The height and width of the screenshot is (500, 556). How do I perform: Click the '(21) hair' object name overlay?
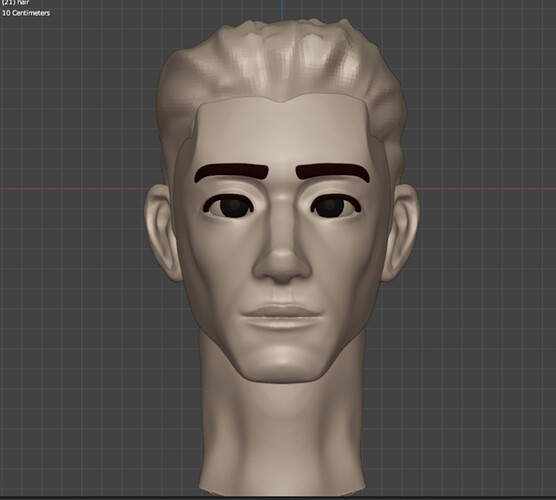point(16,2)
